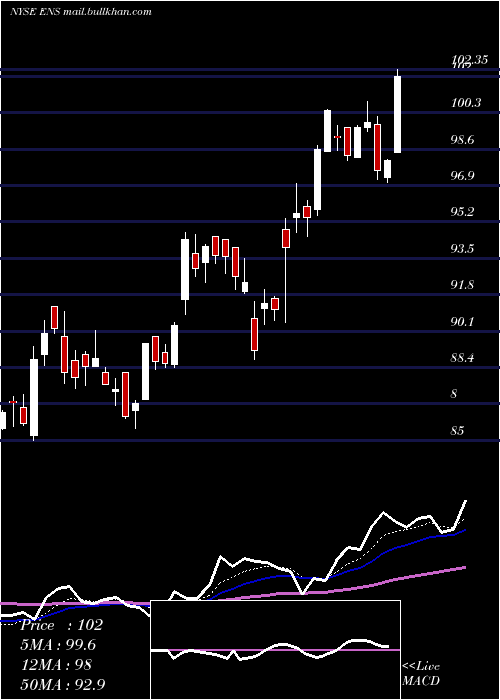Click the 91.8 price axis label
500x700 pixels.
(462, 285)
